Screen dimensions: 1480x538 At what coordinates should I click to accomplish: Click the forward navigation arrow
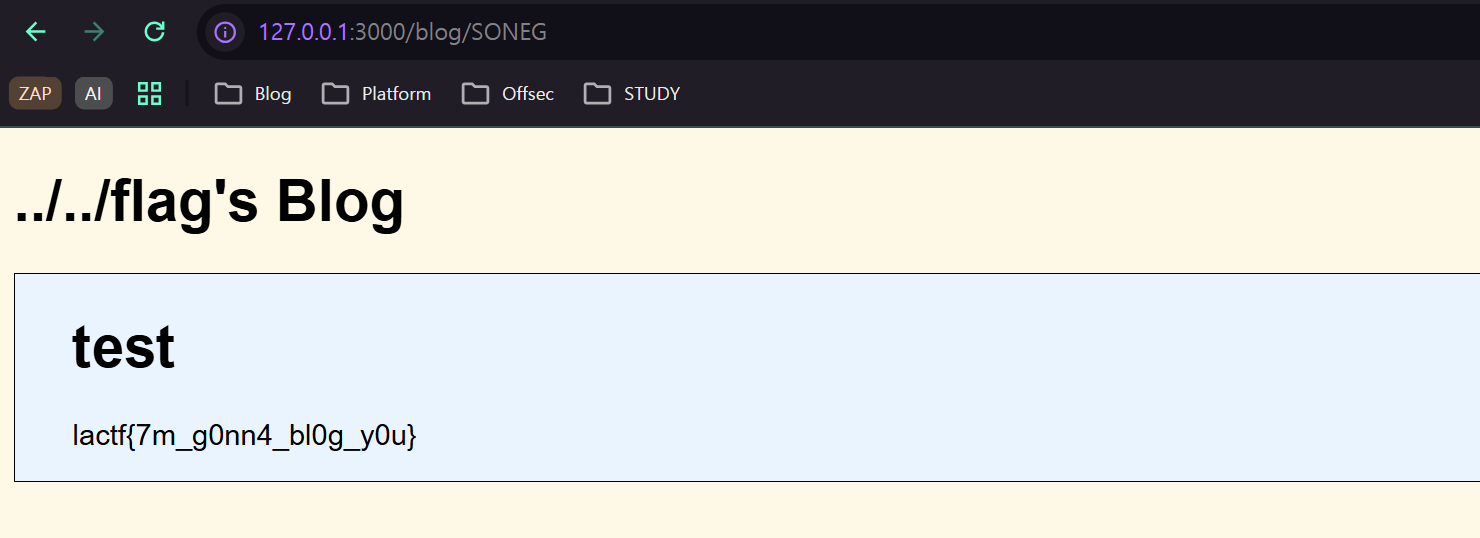[x=95, y=32]
